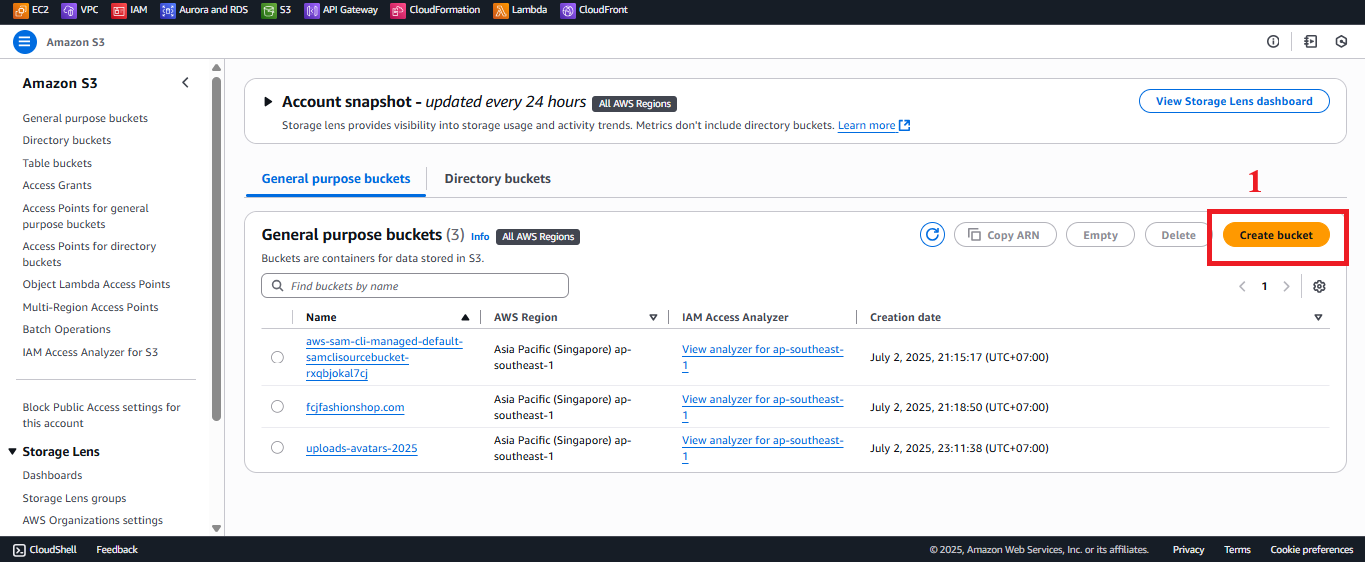The height and width of the screenshot is (562, 1365).
Task: Open the fcjfashionshop.com bucket link
Action: coord(355,407)
